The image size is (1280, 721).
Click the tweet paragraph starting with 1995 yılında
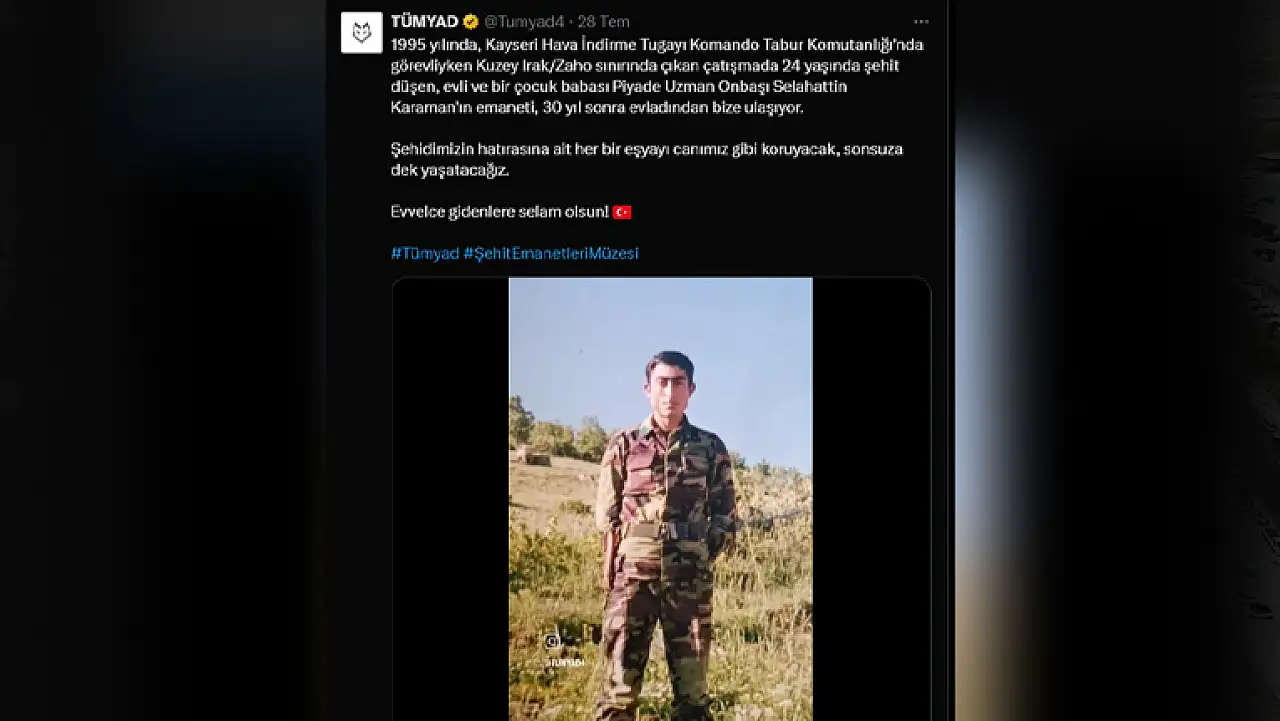[657, 76]
